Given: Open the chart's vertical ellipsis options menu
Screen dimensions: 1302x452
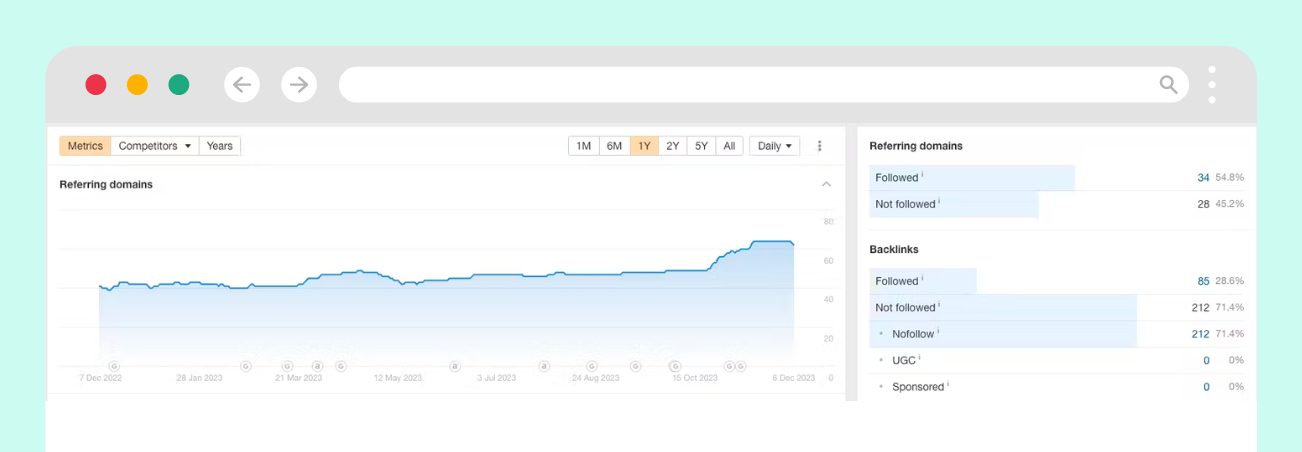Looking at the screenshot, I should (x=820, y=146).
